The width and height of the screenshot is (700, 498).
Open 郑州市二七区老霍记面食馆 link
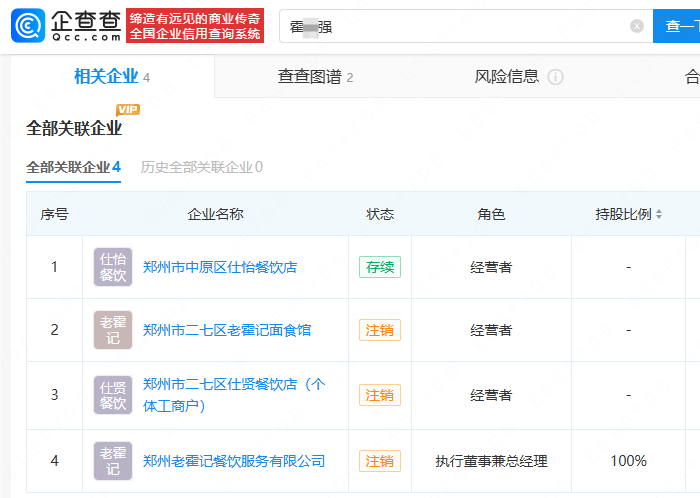pyautogui.click(x=227, y=330)
